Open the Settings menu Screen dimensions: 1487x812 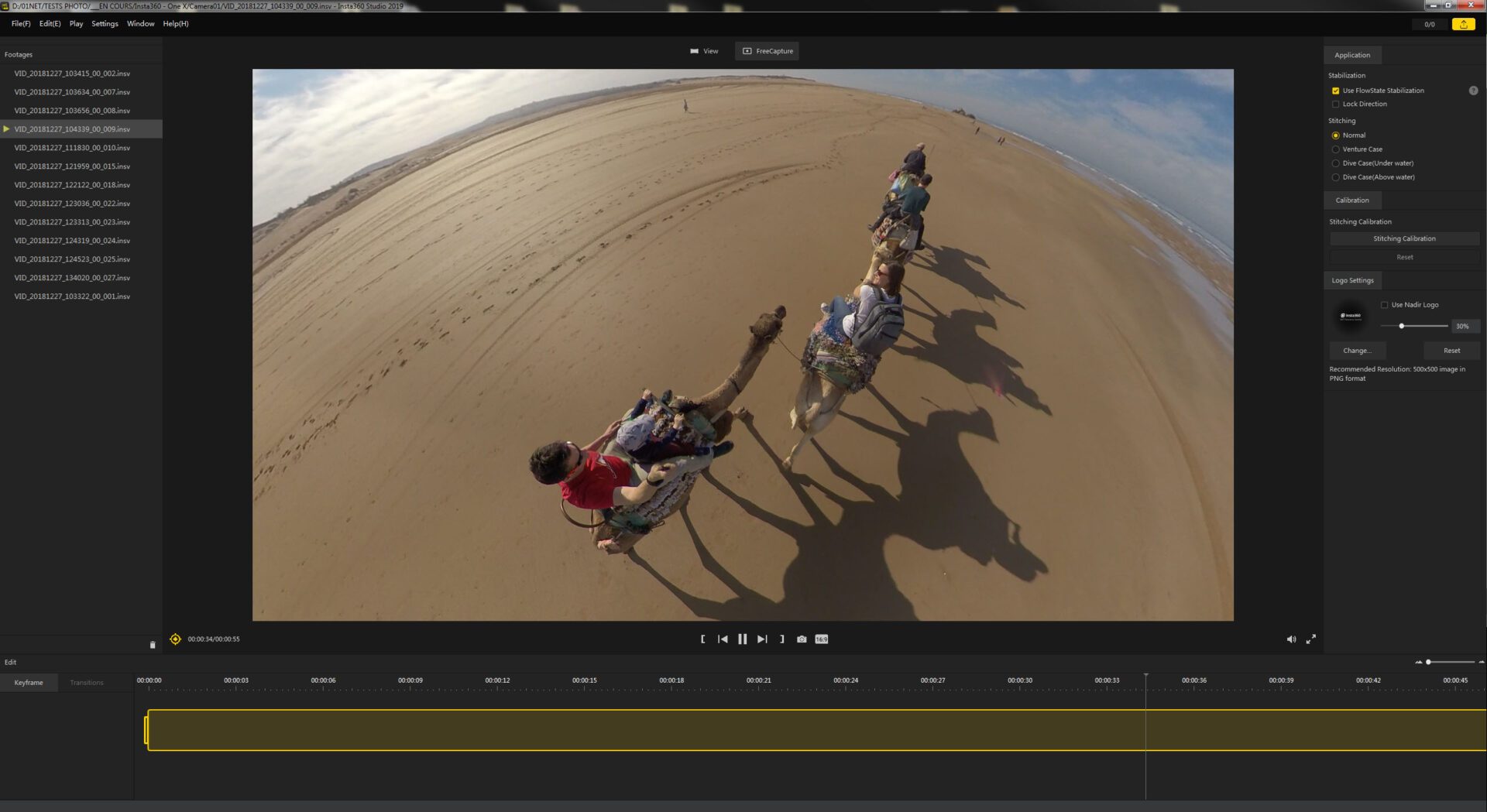pyautogui.click(x=105, y=24)
